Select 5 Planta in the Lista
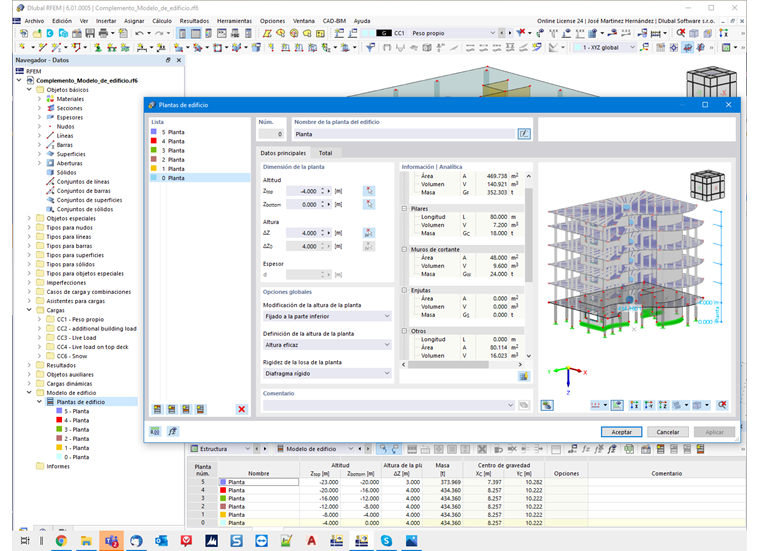This screenshot has height=551, width=760. click(200, 132)
